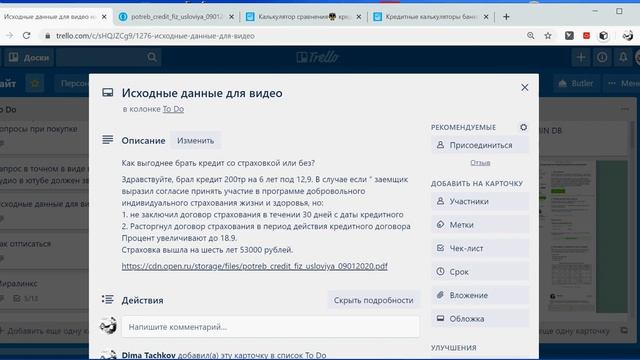Click the Действия activity icon
This screenshot has width=640, height=360.
tap(108, 300)
